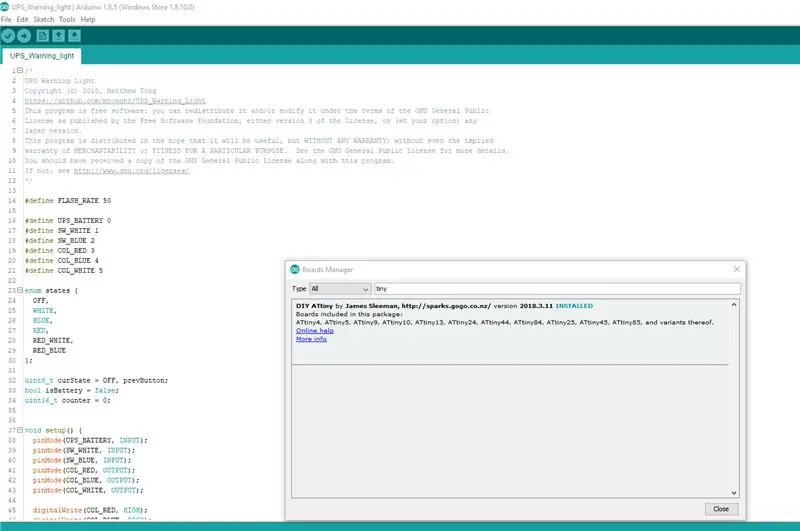Click the Boards Manager dialog logo icon
The image size is (800, 531).
[x=295, y=269]
